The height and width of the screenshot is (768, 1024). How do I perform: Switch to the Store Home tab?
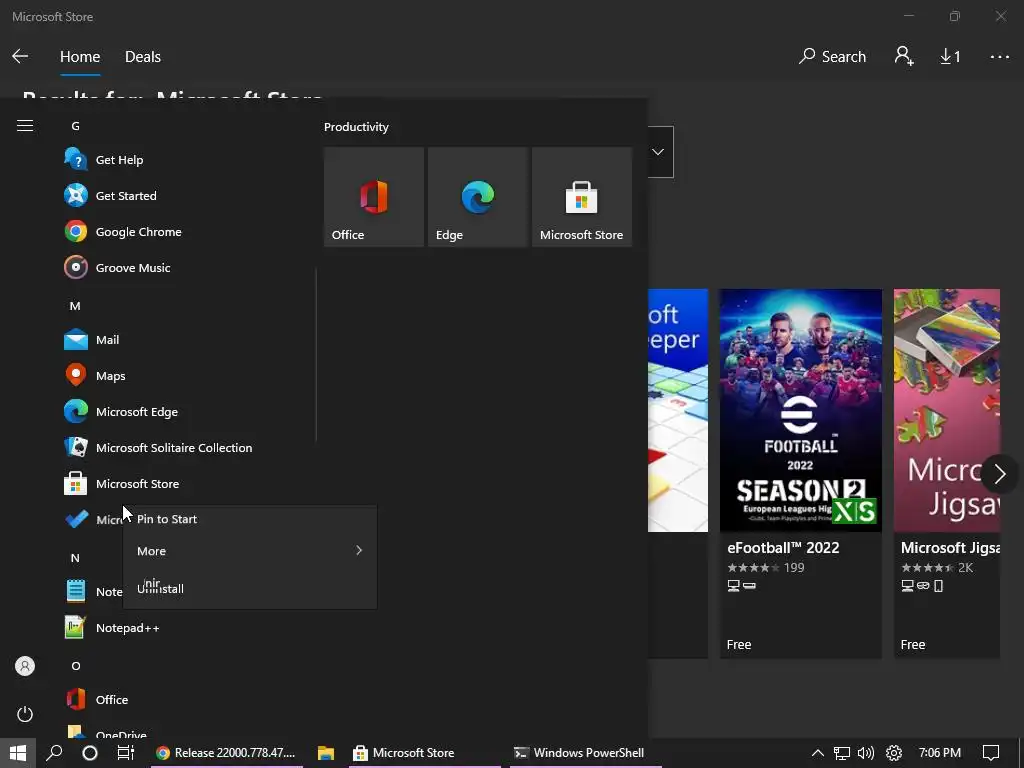[80, 57]
